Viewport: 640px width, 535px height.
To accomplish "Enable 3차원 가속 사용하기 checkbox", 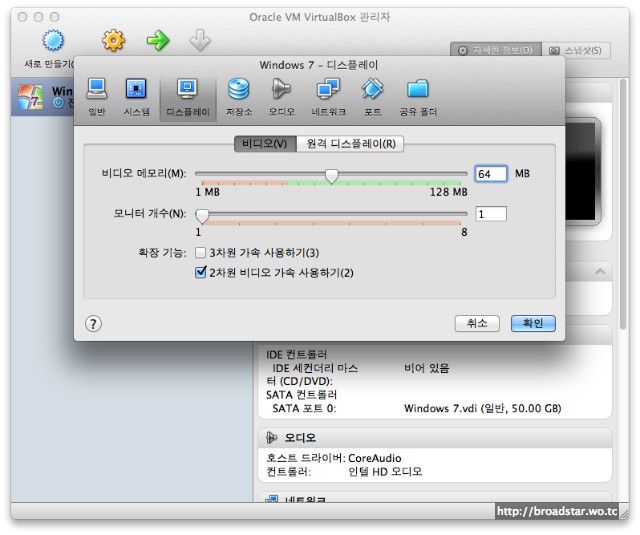I will 200,253.
